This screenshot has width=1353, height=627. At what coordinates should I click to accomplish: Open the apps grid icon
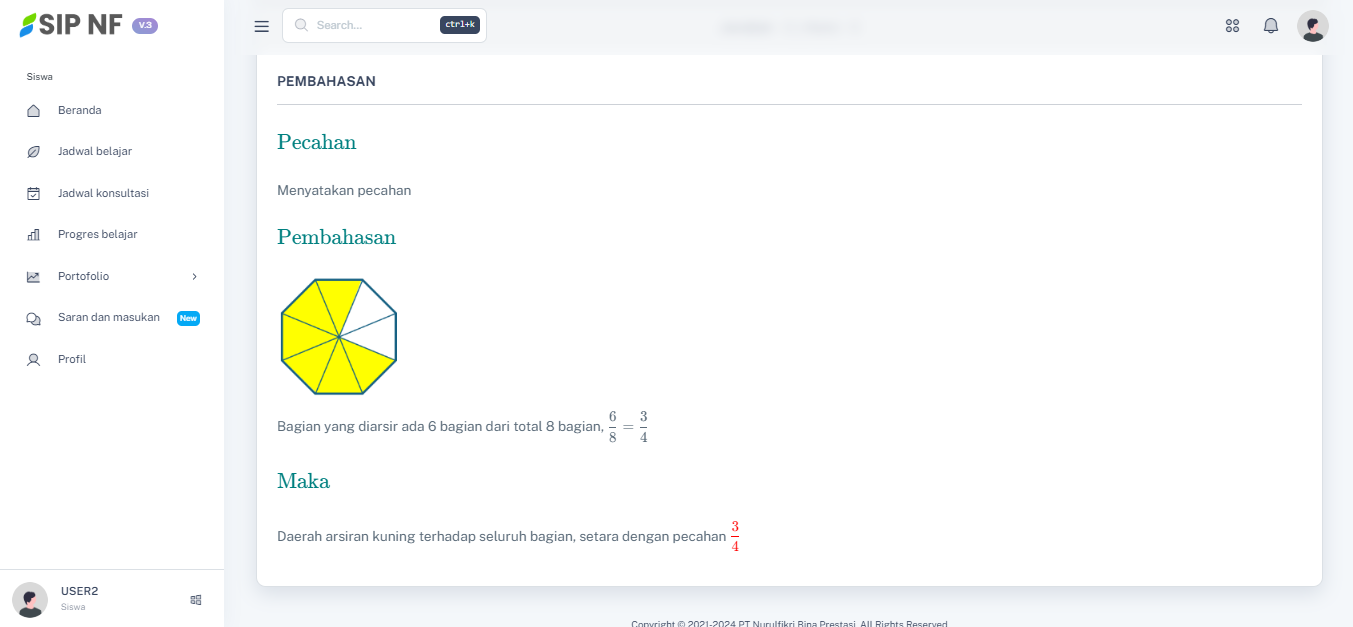pyautogui.click(x=1232, y=26)
